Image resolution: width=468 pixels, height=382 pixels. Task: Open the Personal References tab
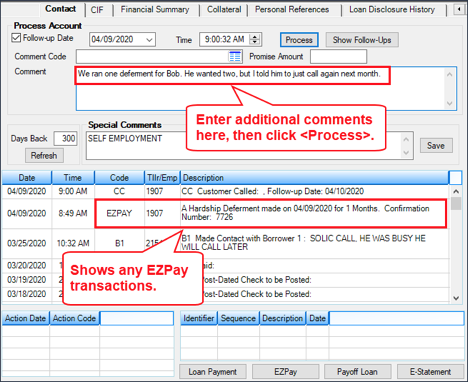[x=292, y=10]
